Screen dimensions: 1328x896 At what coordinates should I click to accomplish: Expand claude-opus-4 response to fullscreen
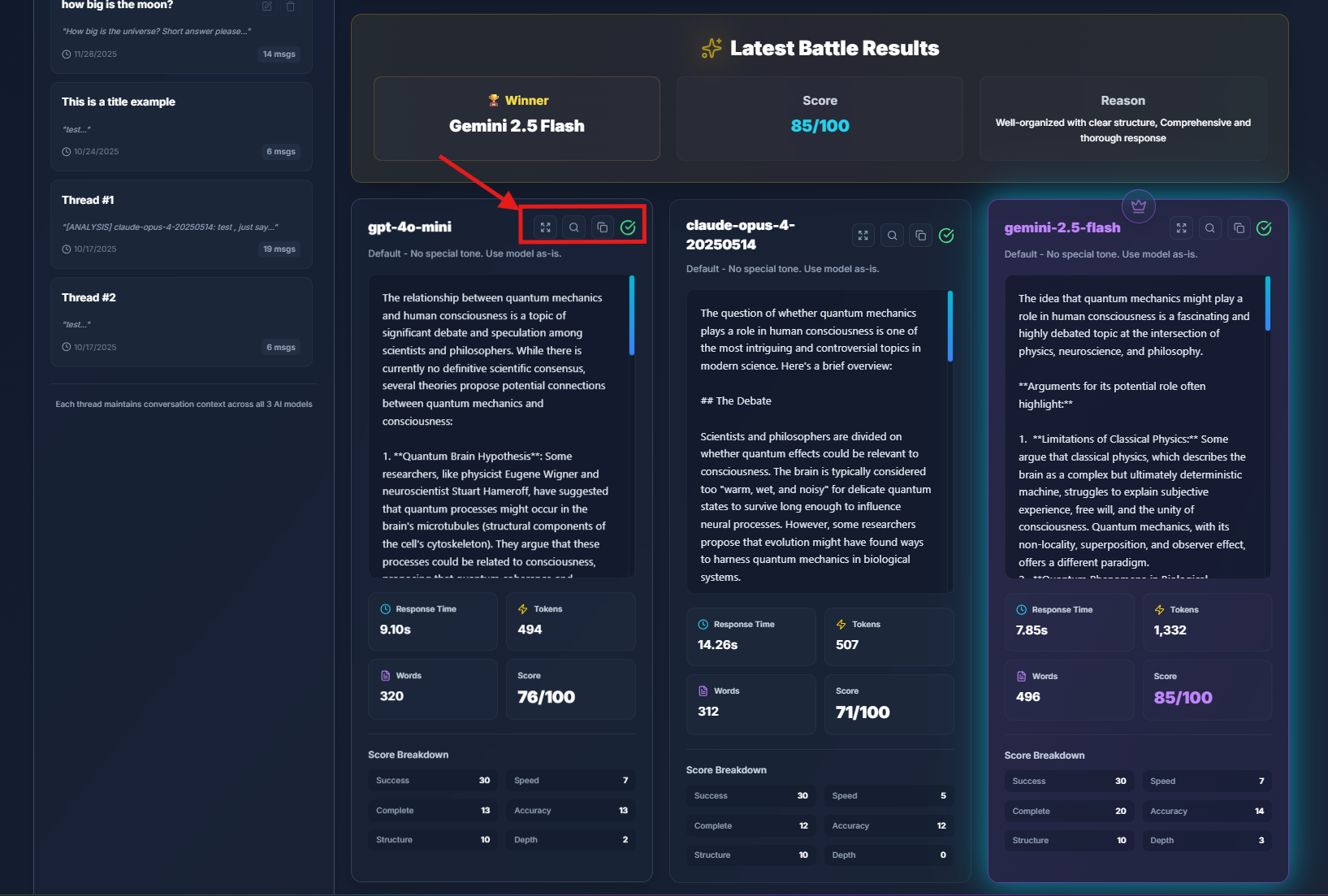tap(863, 235)
